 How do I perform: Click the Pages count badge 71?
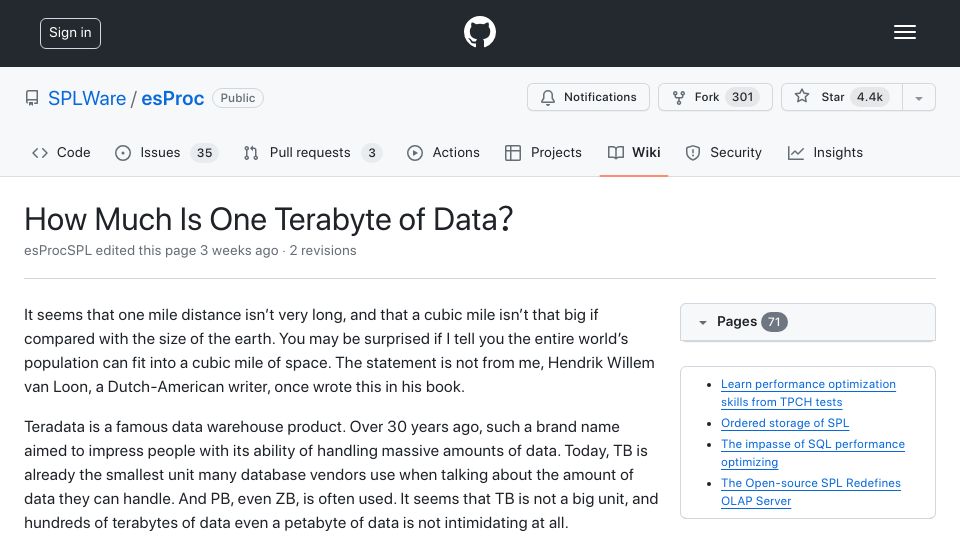click(774, 322)
